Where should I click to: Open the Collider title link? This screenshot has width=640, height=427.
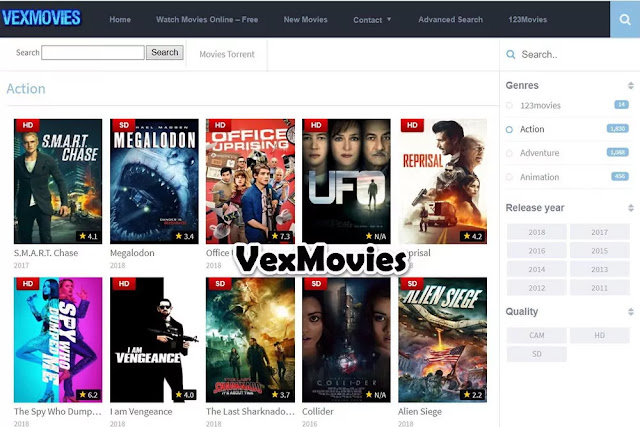318,411
